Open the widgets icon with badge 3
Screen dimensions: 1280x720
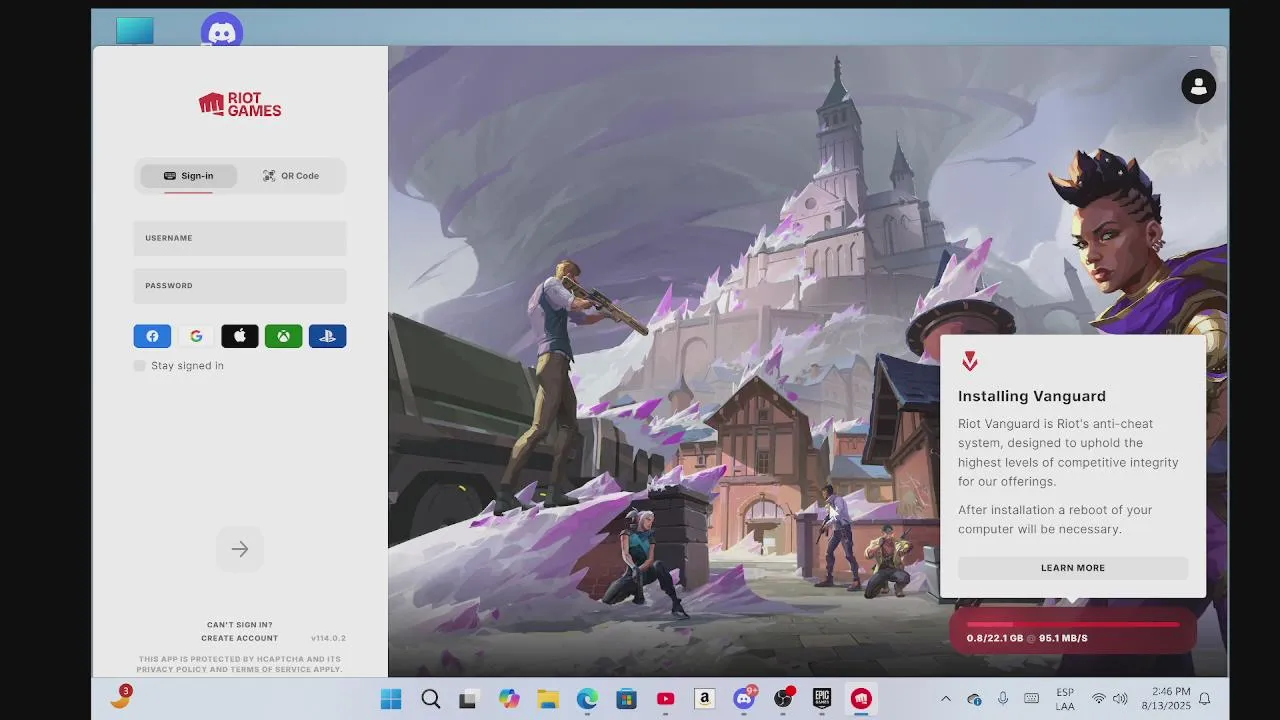pos(120,698)
